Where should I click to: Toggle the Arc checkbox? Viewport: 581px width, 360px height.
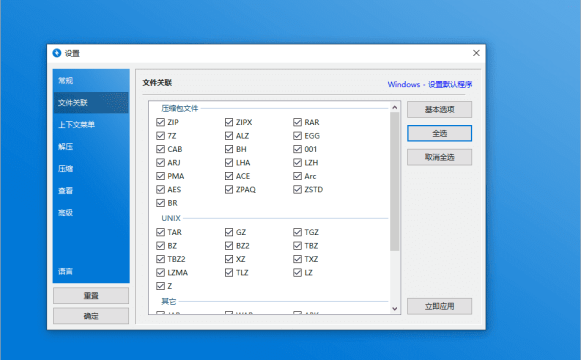point(298,176)
